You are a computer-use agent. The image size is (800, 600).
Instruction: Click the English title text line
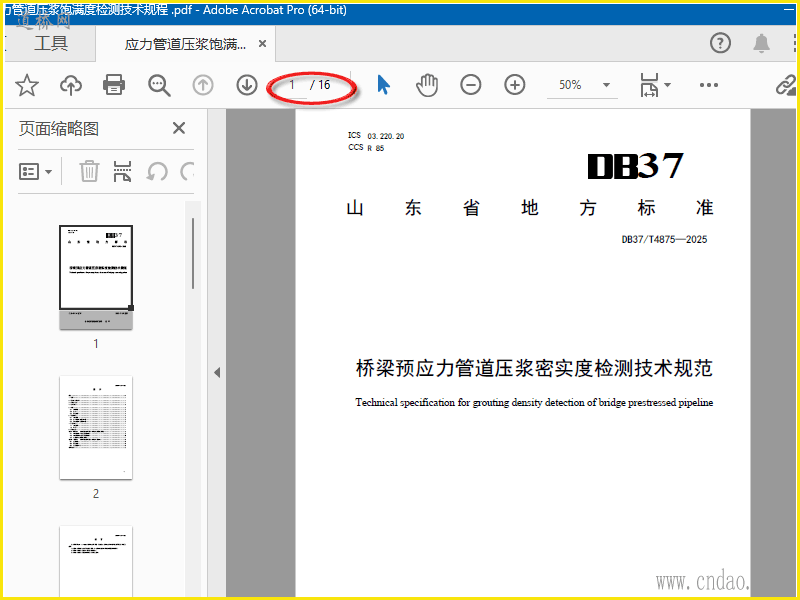coord(534,403)
